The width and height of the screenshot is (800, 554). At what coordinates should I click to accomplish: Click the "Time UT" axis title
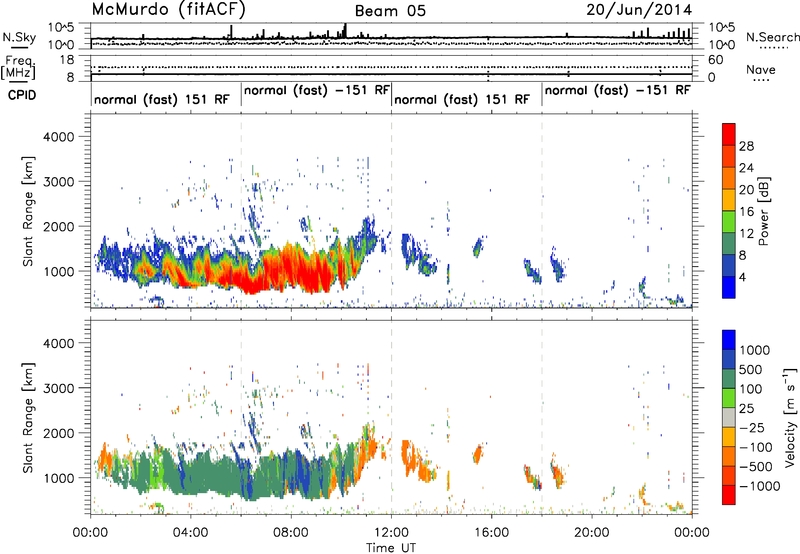pyautogui.click(x=391, y=548)
